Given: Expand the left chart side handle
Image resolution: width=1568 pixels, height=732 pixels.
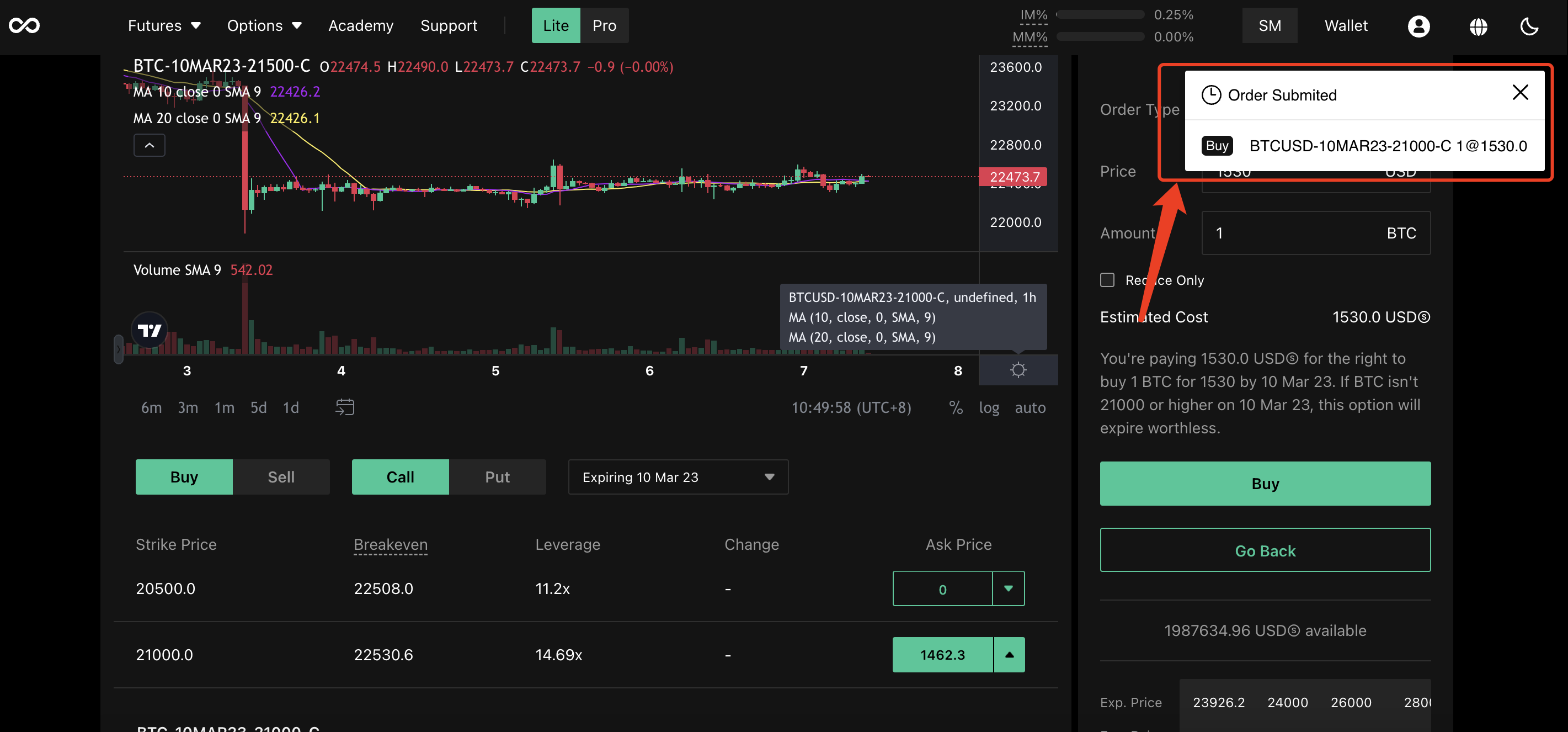Looking at the screenshot, I should [118, 349].
